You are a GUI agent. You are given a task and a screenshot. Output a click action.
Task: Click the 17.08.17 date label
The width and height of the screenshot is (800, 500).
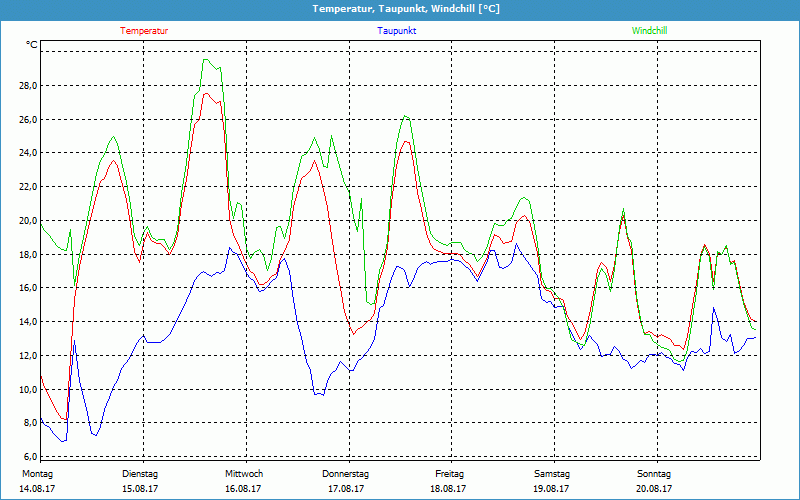pyautogui.click(x=346, y=489)
